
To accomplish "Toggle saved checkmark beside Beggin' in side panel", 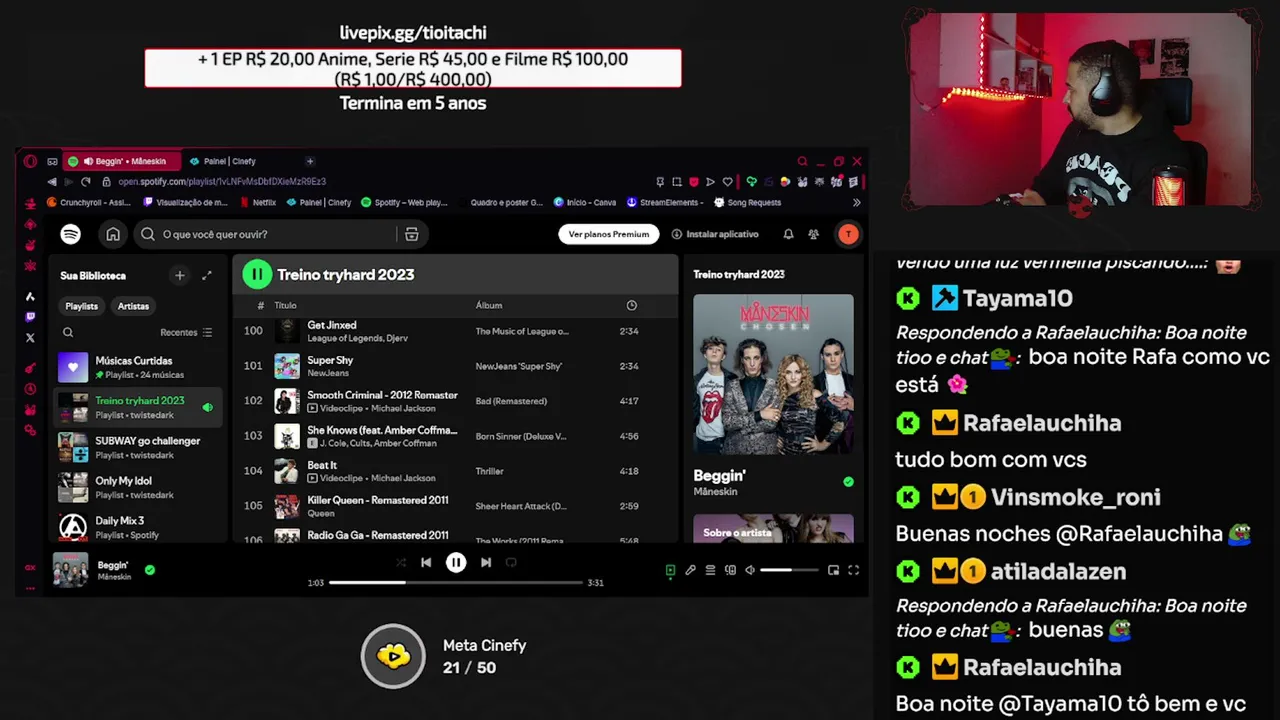I will point(848,482).
